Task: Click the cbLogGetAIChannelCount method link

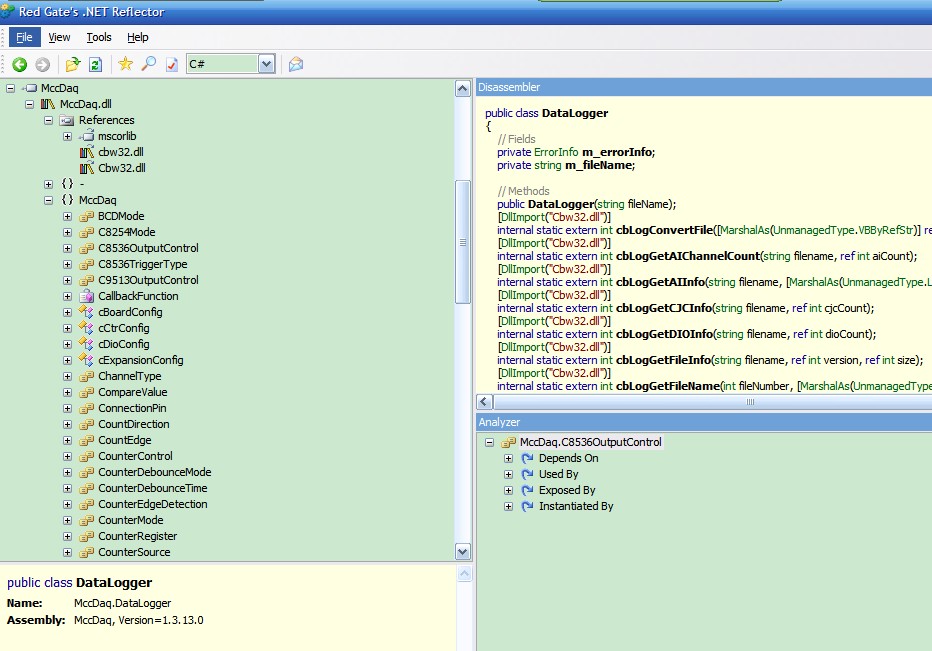Action: pyautogui.click(x=688, y=256)
